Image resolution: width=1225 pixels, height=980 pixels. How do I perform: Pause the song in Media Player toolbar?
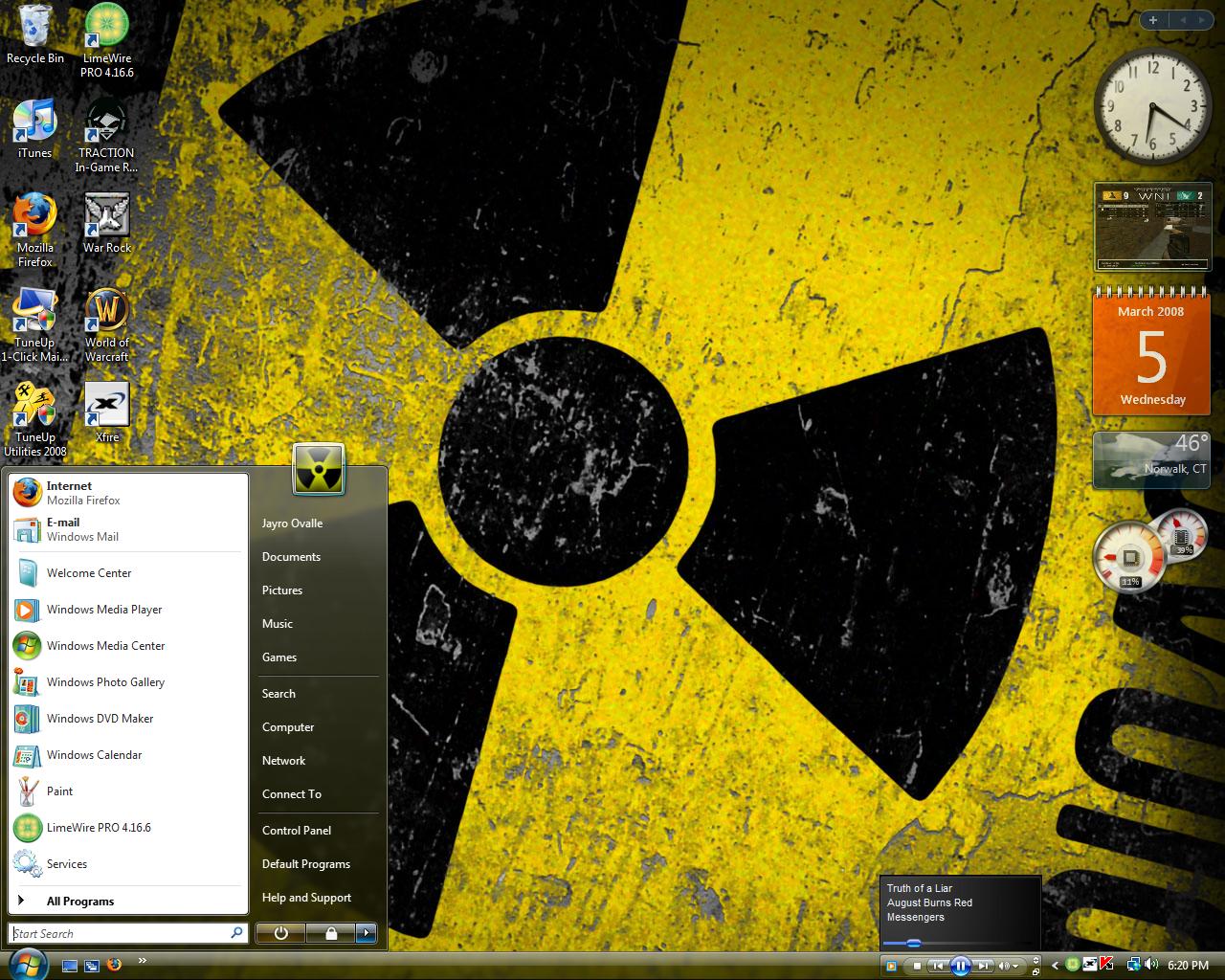click(x=961, y=966)
